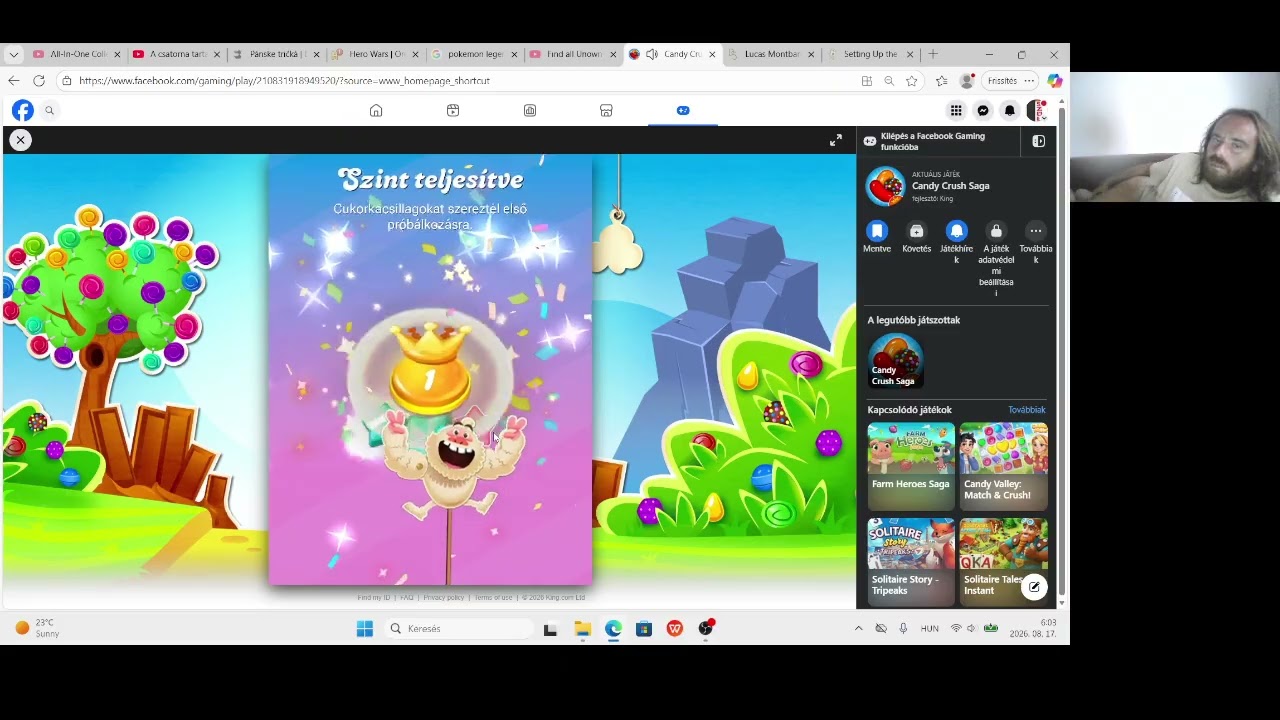This screenshot has height=720, width=1280.
Task: Click the Frissítés update button
Action: pyautogui.click(x=1002, y=81)
